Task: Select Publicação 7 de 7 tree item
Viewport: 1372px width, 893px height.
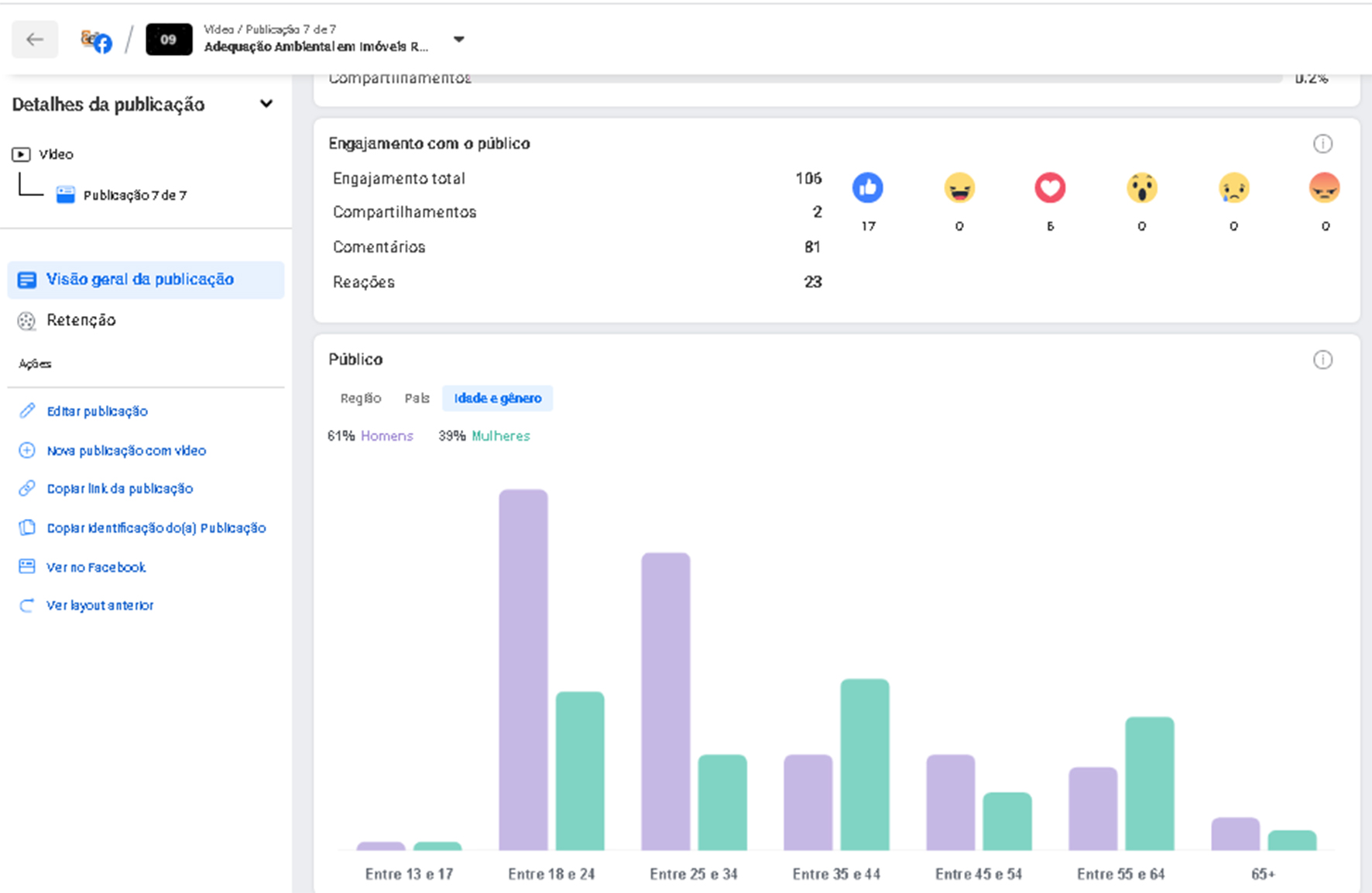Action: click(x=122, y=195)
